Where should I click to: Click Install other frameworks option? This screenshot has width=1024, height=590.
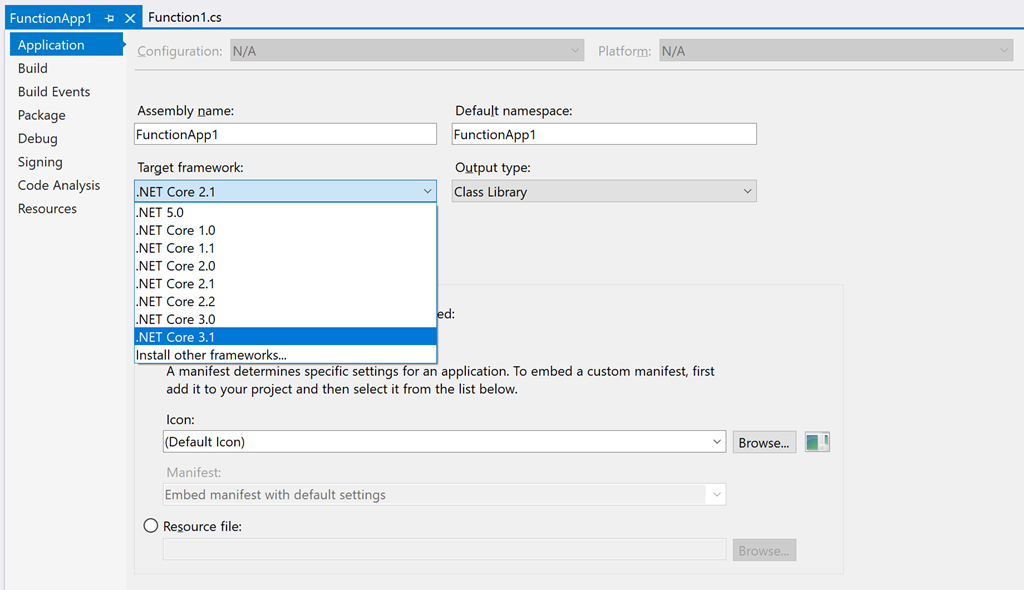[x=285, y=355]
